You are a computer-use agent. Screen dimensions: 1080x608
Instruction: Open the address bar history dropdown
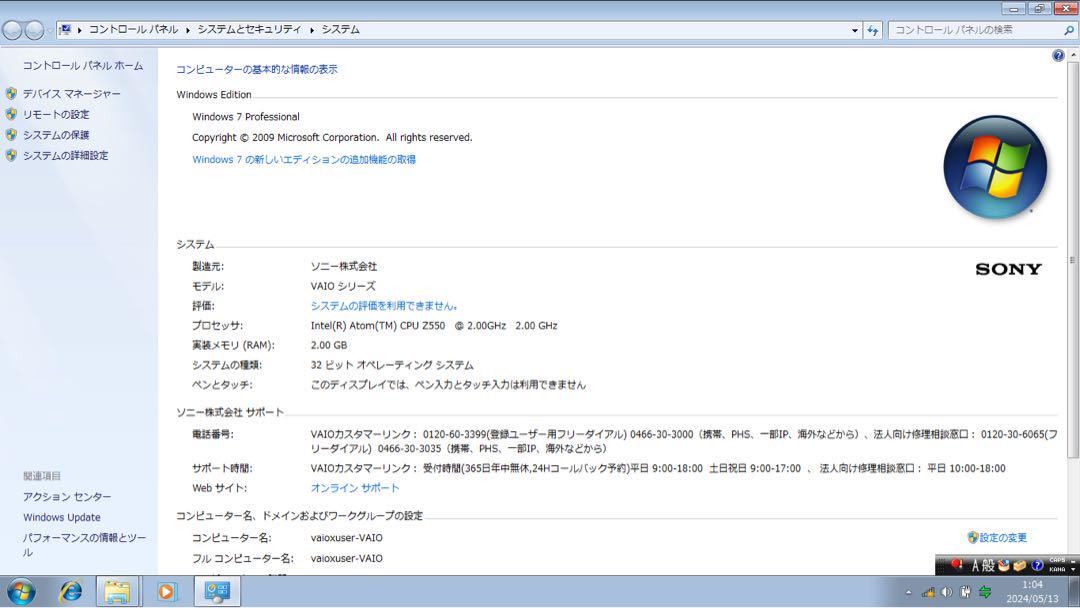click(855, 30)
